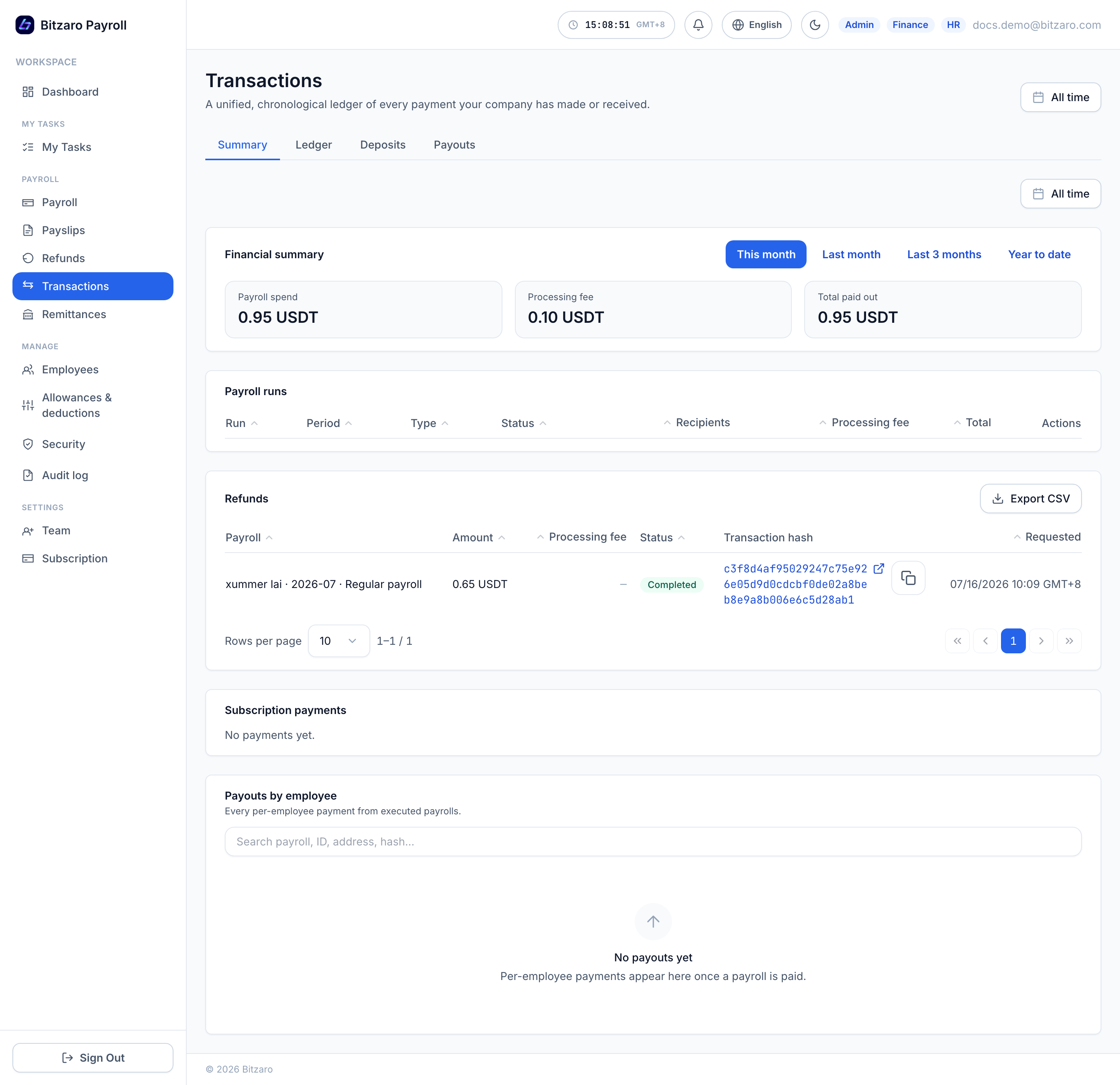
Task: Open Remittances page
Action: click(93, 314)
